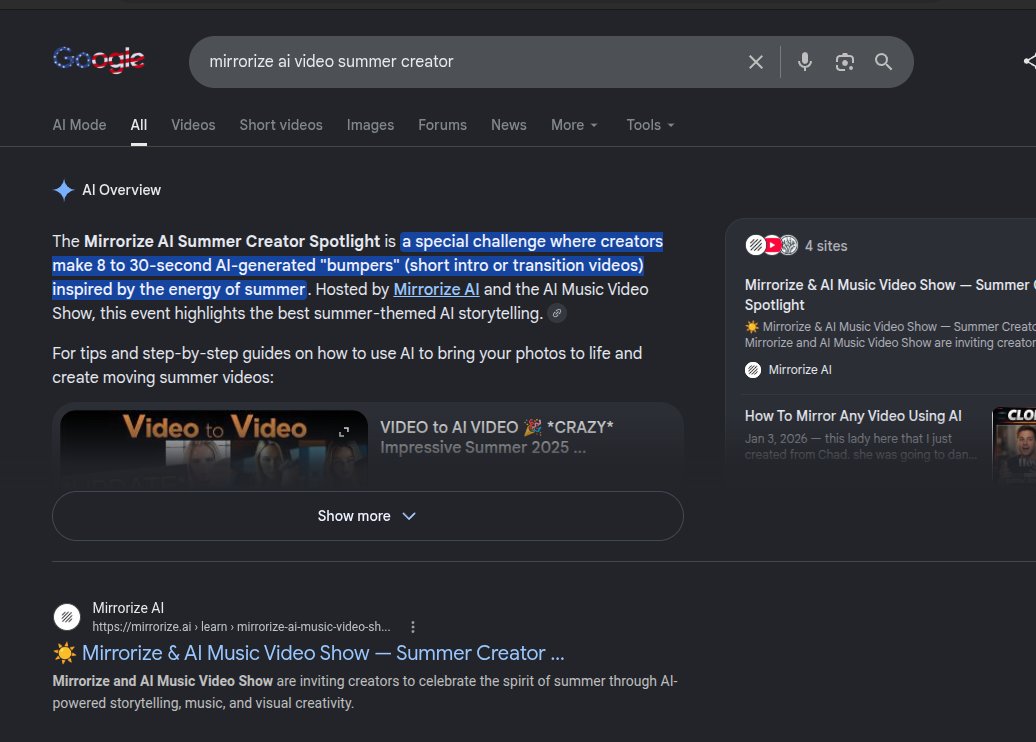Viewport: 1036px width, 742px height.
Task: Expand the More dropdown
Action: [x=574, y=125]
